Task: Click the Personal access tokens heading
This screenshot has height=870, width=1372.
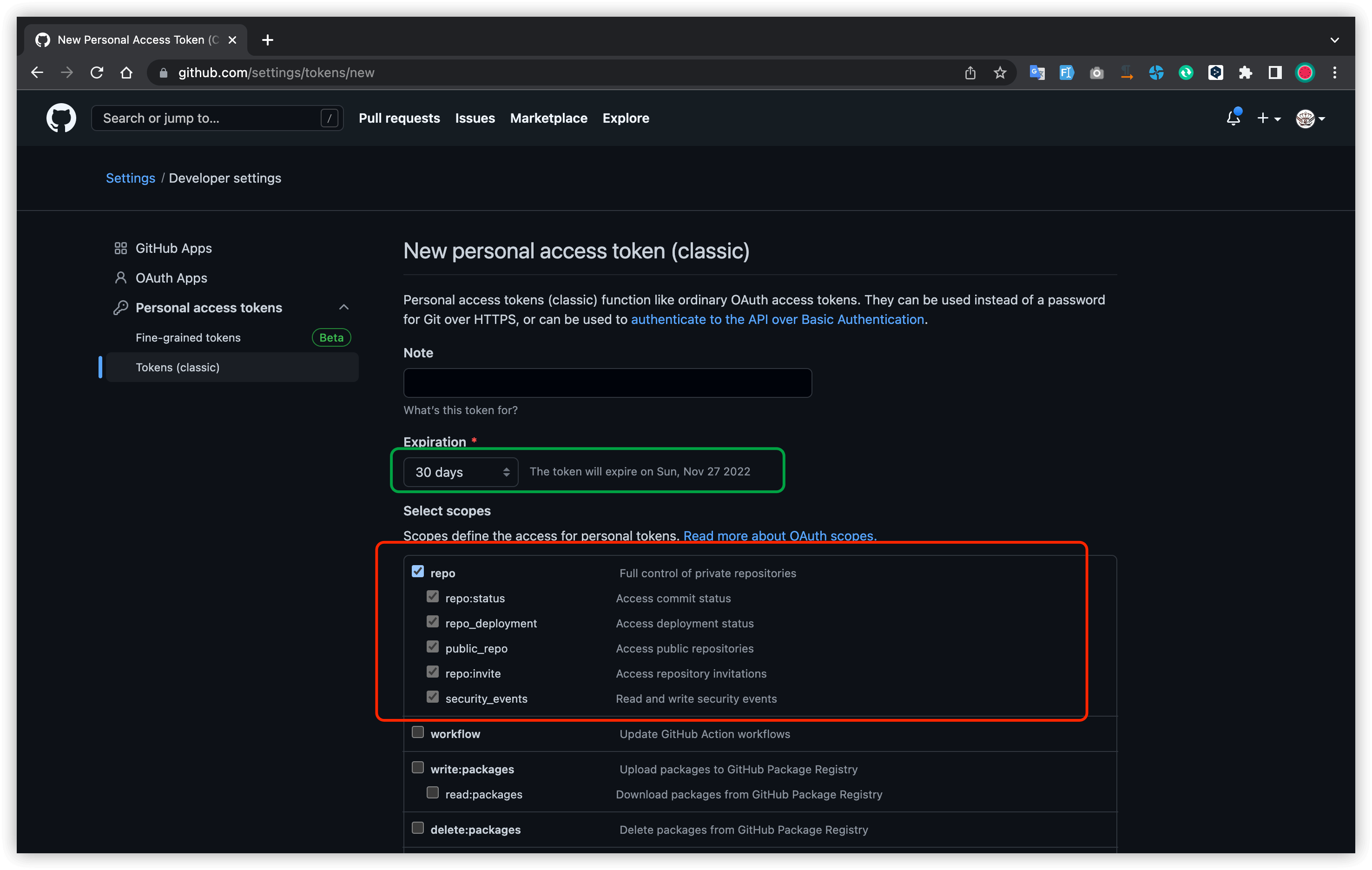Action: (209, 308)
